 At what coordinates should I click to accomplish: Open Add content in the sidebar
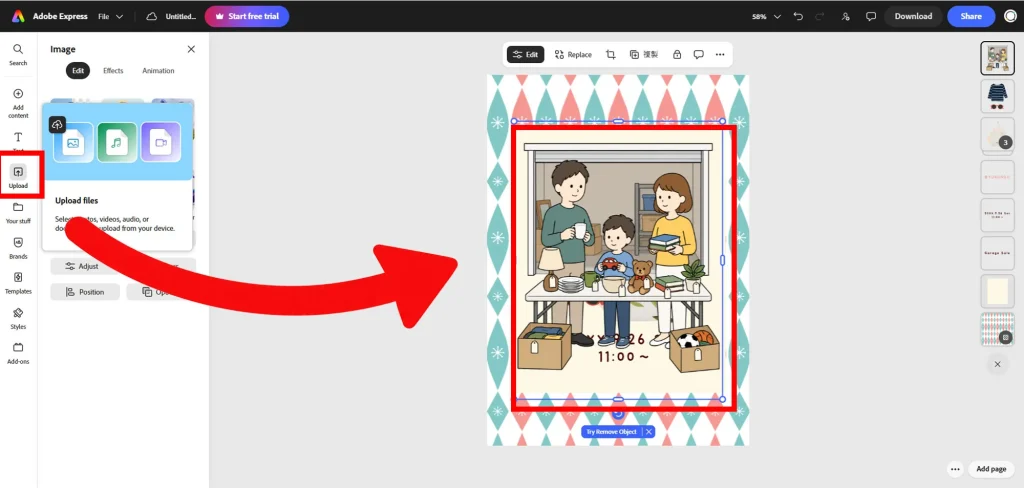(x=18, y=103)
